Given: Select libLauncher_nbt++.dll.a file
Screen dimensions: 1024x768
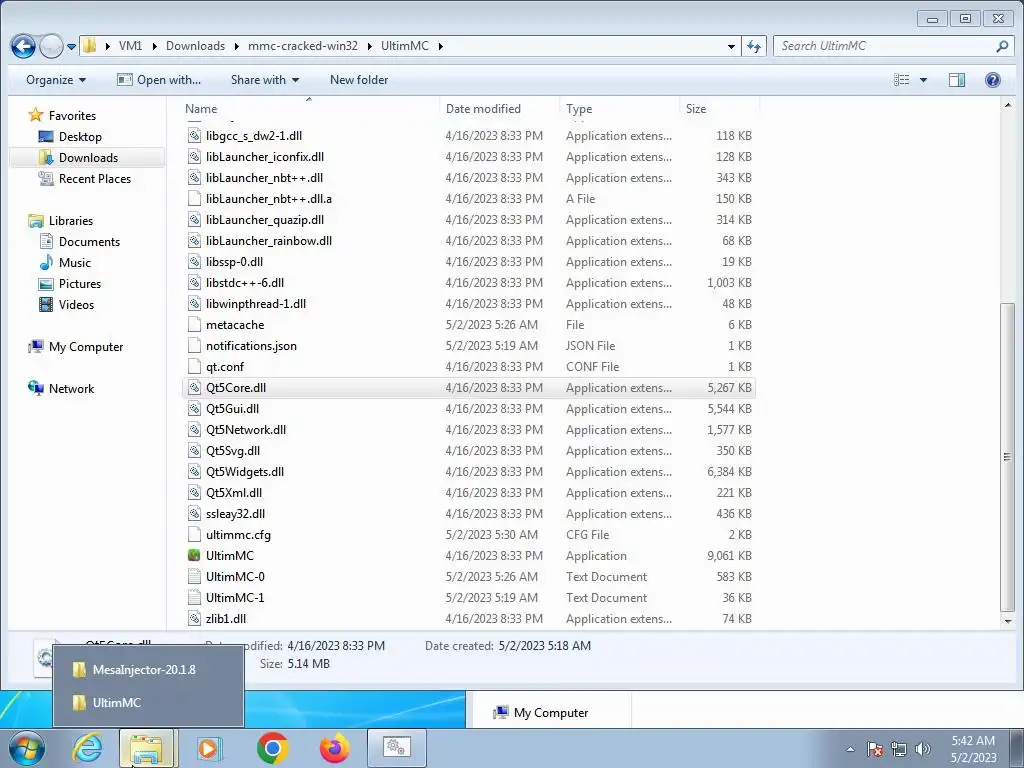Looking at the screenshot, I should click(x=468, y=199).
